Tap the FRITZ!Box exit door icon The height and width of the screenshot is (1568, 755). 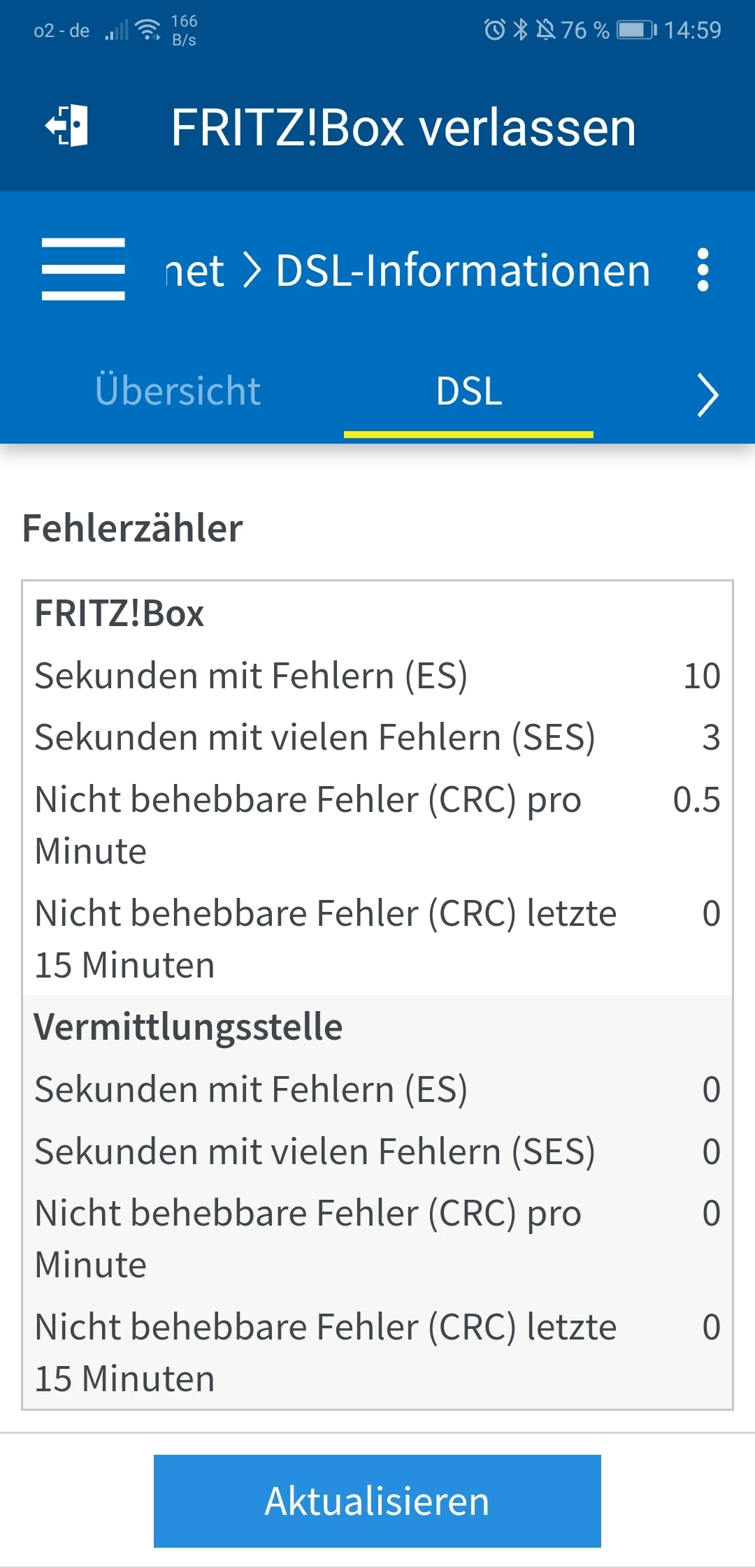[67, 126]
